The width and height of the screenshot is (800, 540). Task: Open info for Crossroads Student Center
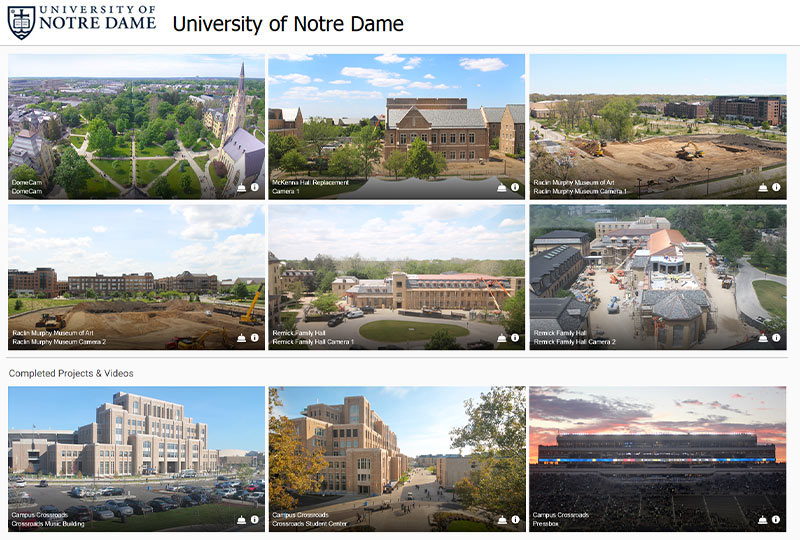515,520
